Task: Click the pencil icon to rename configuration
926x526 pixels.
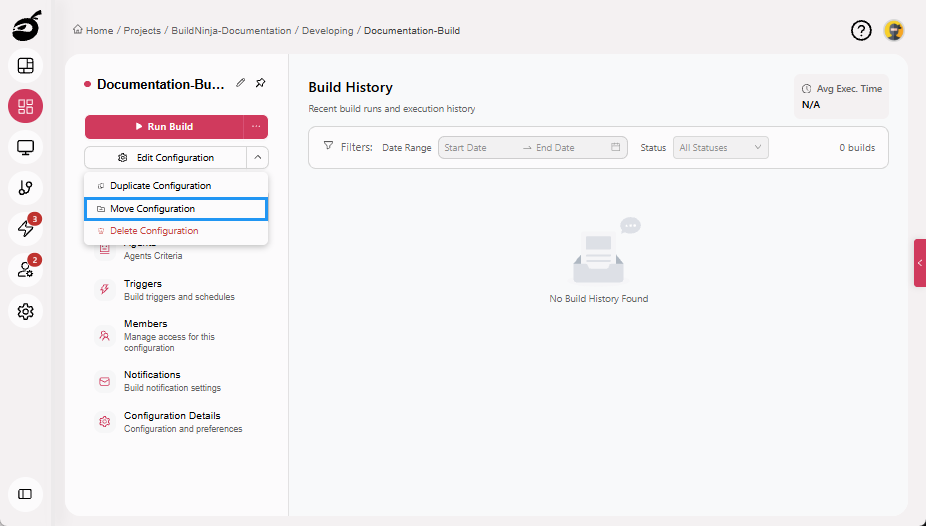Action: (240, 83)
